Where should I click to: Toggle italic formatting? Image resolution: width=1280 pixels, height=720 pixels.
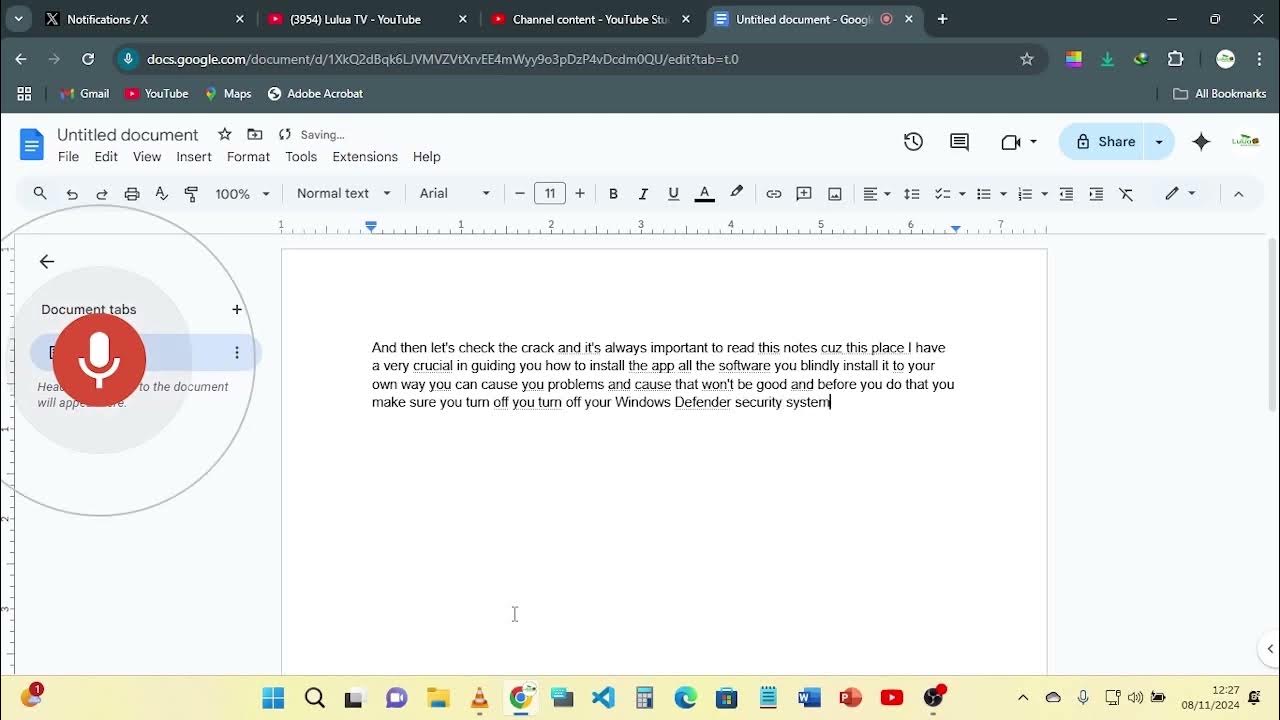click(643, 194)
